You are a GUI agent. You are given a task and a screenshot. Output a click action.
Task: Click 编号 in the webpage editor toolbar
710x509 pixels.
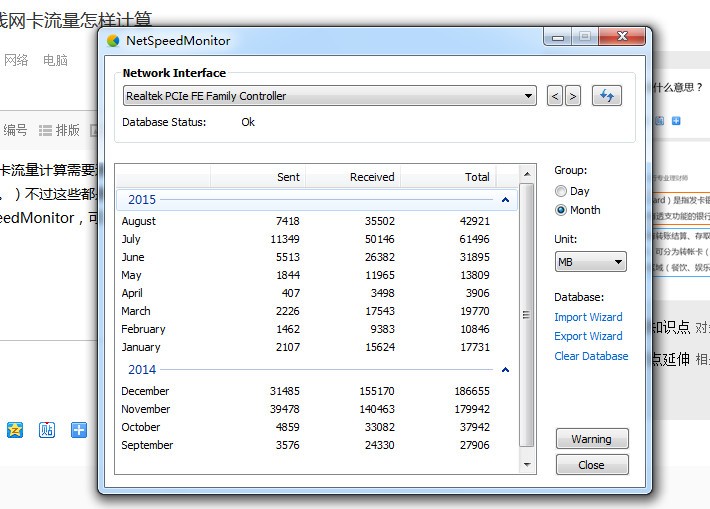tap(15, 130)
